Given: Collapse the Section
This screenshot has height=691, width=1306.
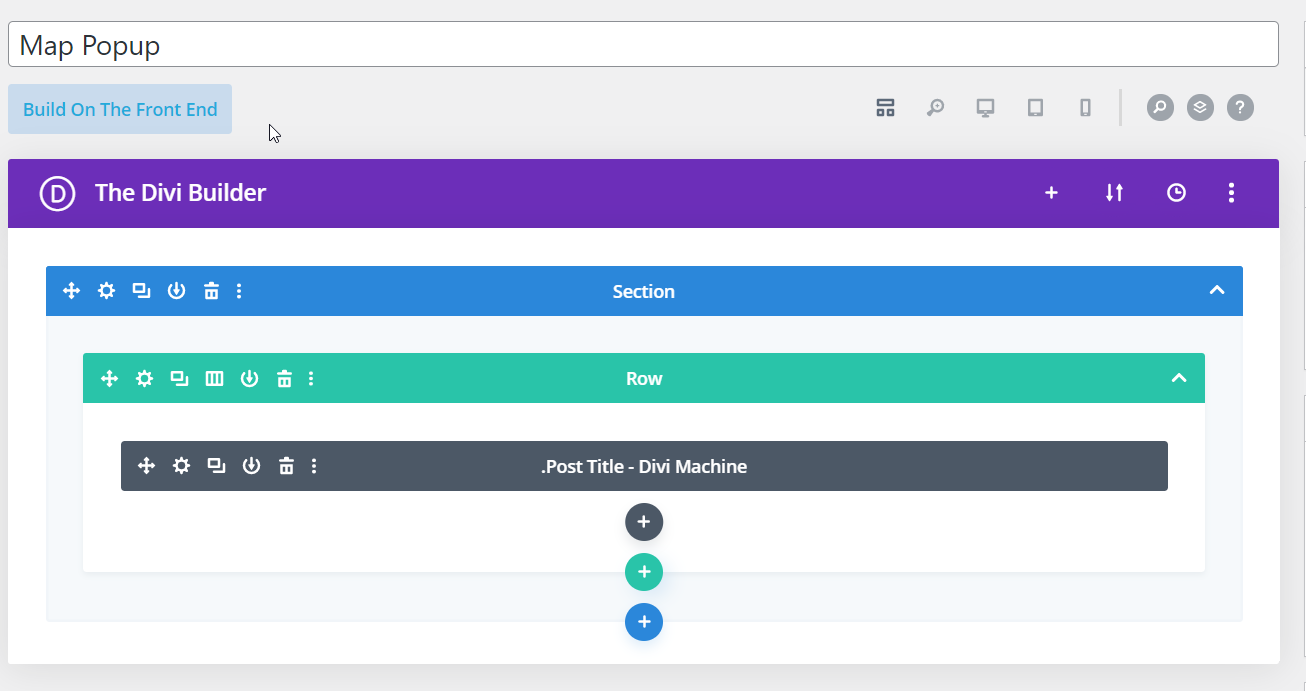Looking at the screenshot, I should (1217, 290).
